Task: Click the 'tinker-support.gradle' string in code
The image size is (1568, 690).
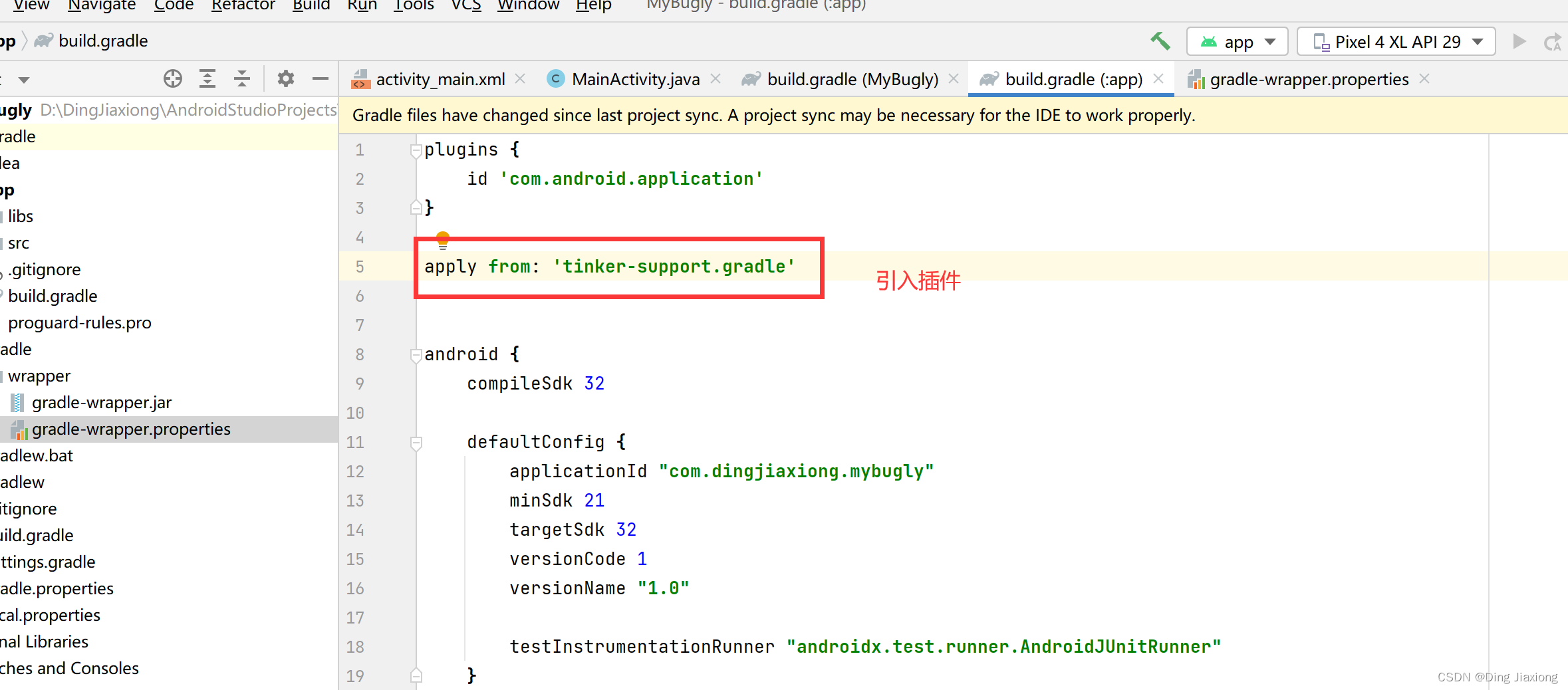Action: (x=674, y=267)
